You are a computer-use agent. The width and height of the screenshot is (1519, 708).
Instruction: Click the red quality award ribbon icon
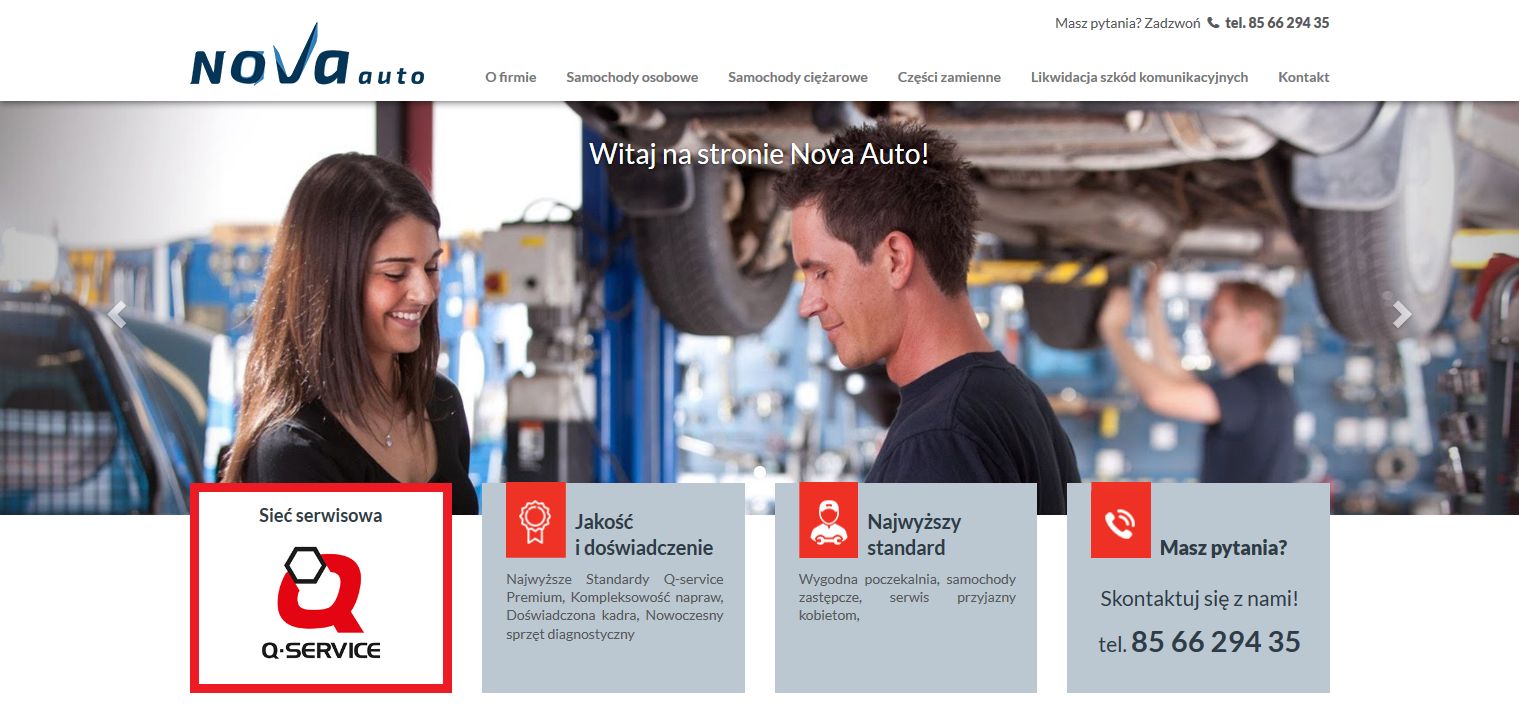535,520
